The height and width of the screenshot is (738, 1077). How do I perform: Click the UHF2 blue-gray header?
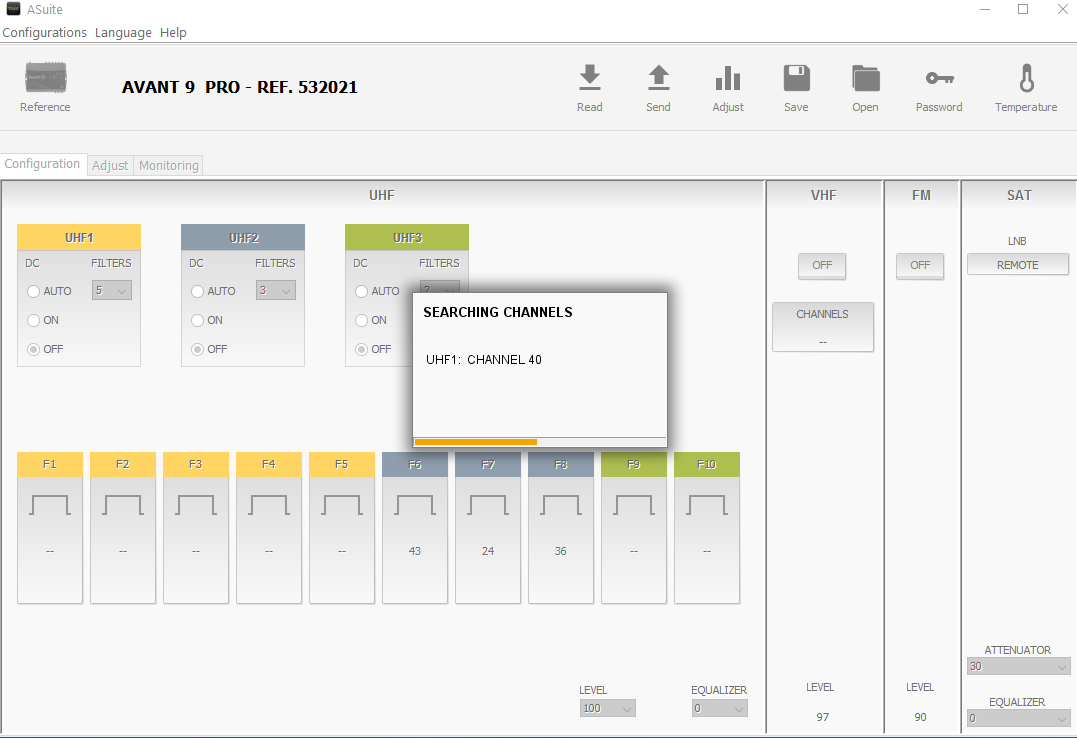[243, 237]
